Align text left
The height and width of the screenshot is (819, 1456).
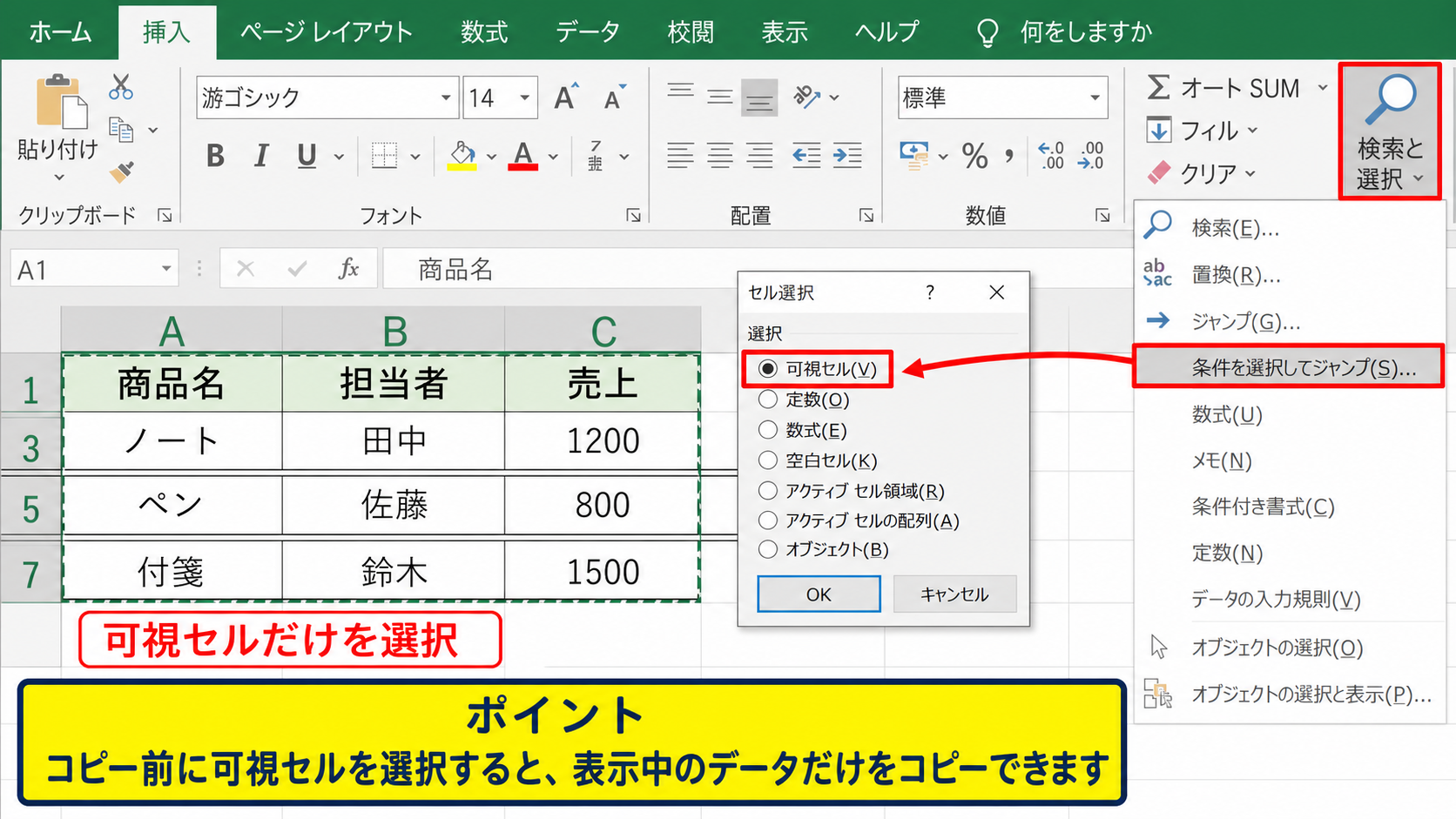click(x=680, y=156)
